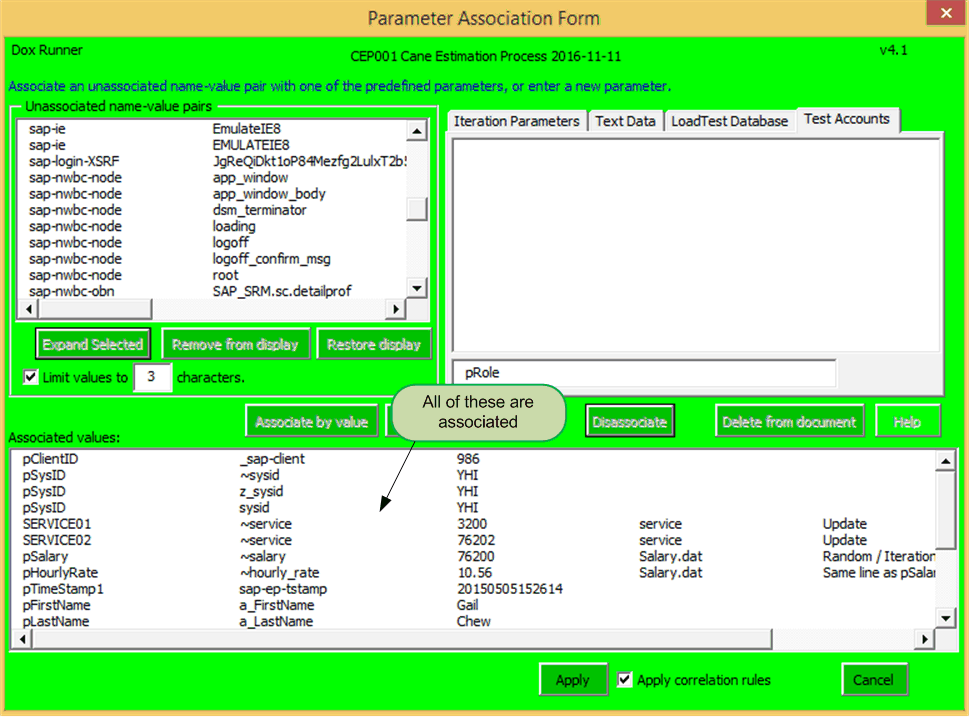970x717 pixels.
Task: Select the pClientID associated value row
Action: coord(474,458)
